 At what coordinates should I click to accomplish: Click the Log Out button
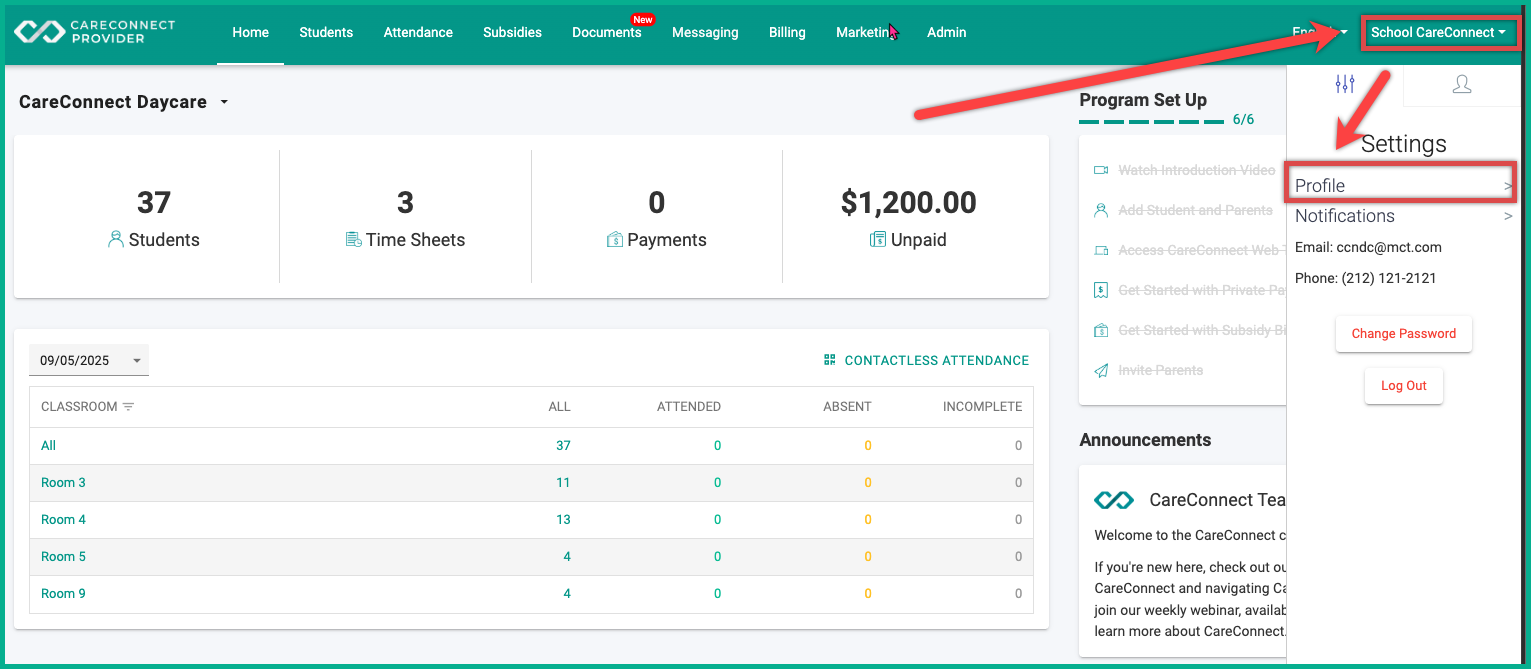coord(1403,386)
